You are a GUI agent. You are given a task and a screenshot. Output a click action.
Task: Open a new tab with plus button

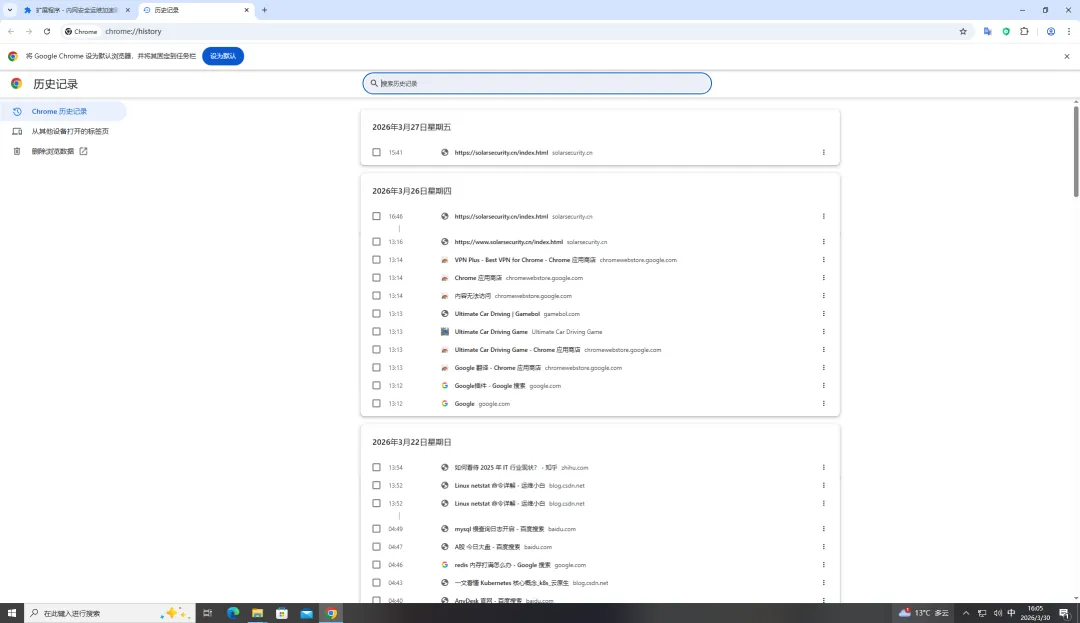coord(264,10)
